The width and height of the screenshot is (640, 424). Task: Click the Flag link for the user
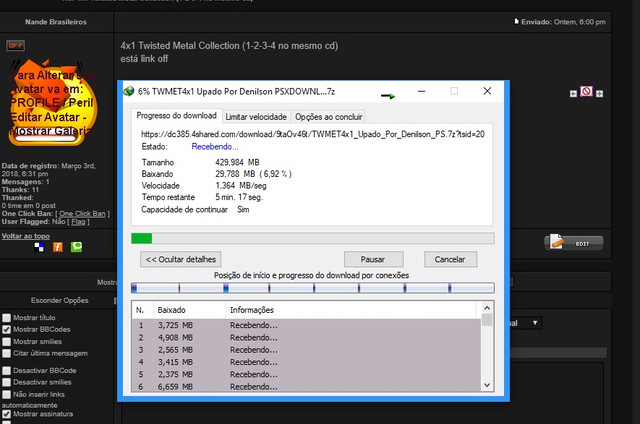(78, 222)
